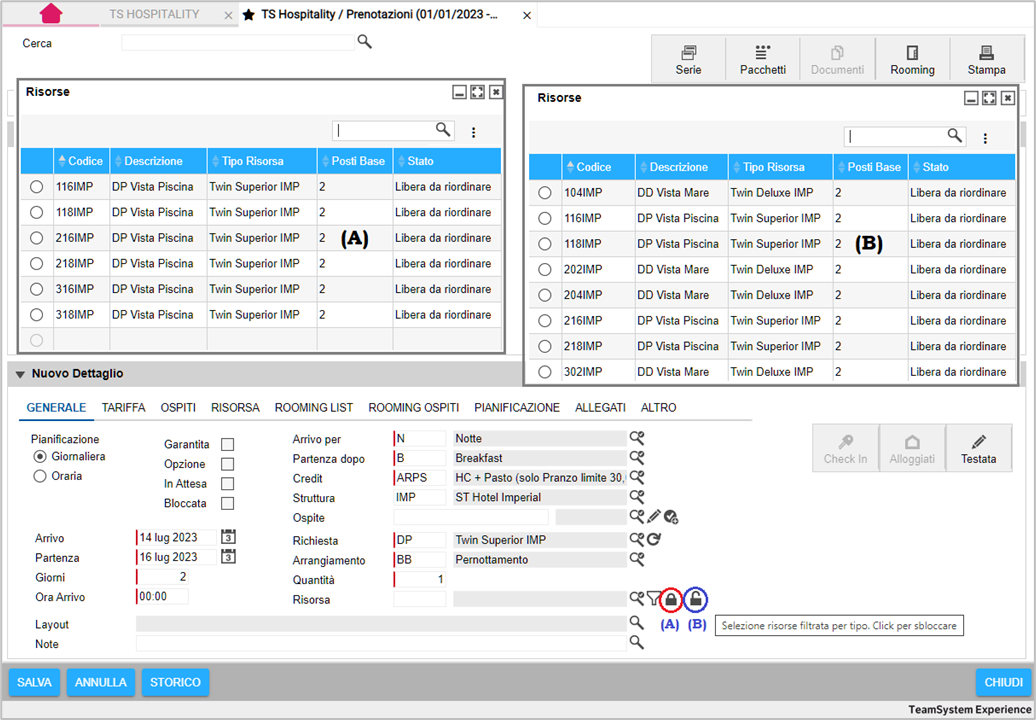Screen dimensions: 1036x720
Task: Click refresh icon beside Richiesta field
Action: coord(654,540)
